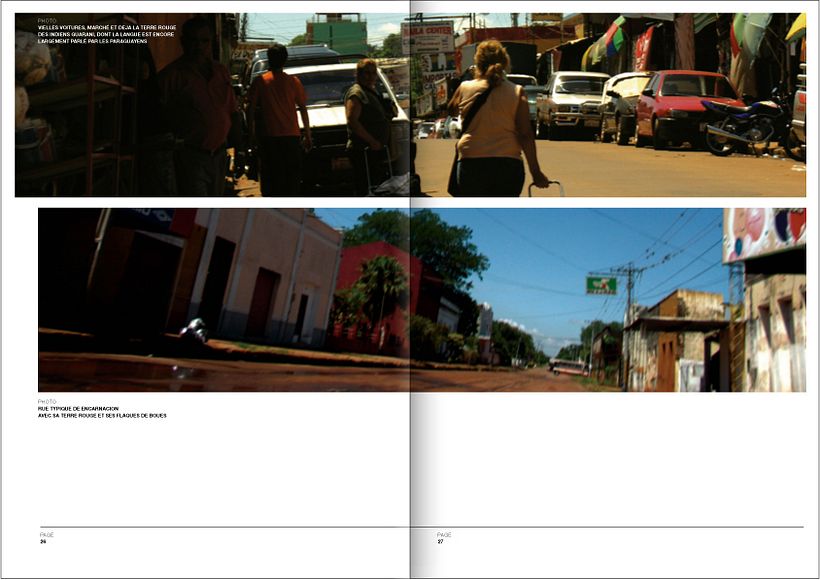Click the Encarnacion red-earth street photo
820x580 pixels.
(422, 300)
